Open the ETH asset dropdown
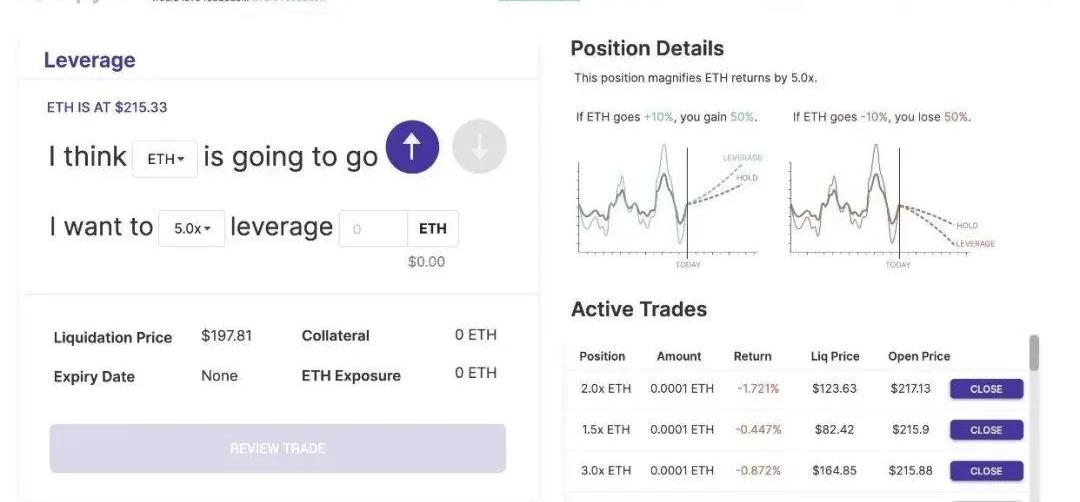 tap(165, 159)
